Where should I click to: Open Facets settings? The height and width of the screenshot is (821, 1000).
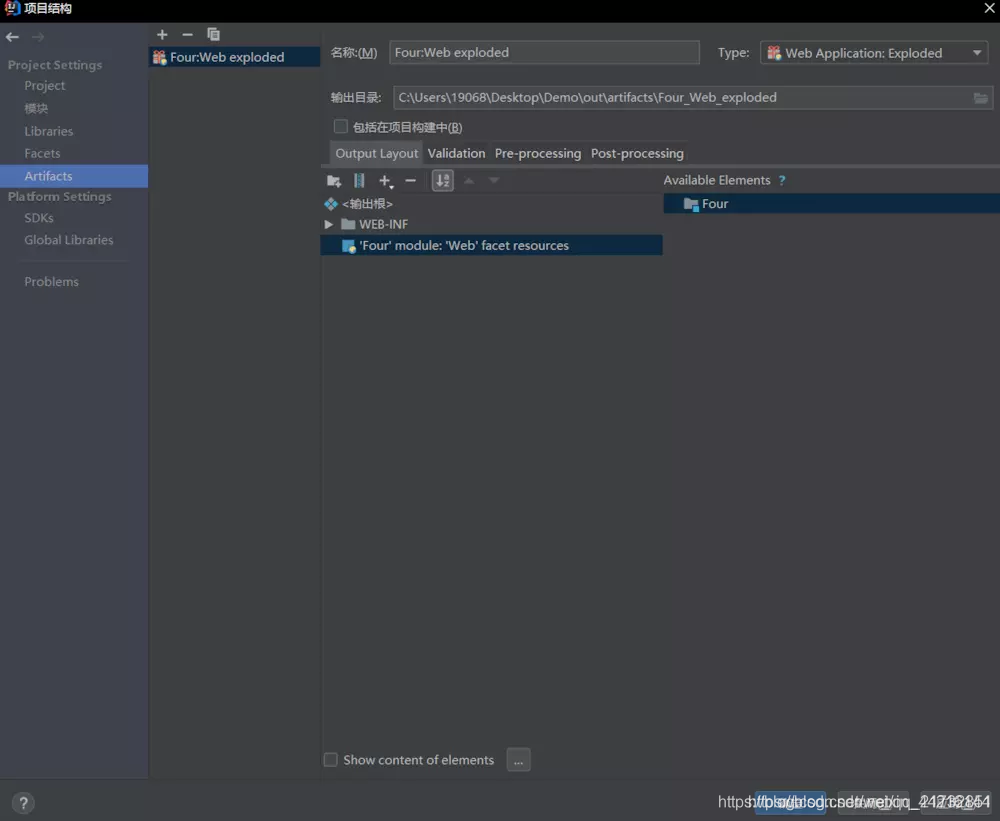[x=42, y=154]
